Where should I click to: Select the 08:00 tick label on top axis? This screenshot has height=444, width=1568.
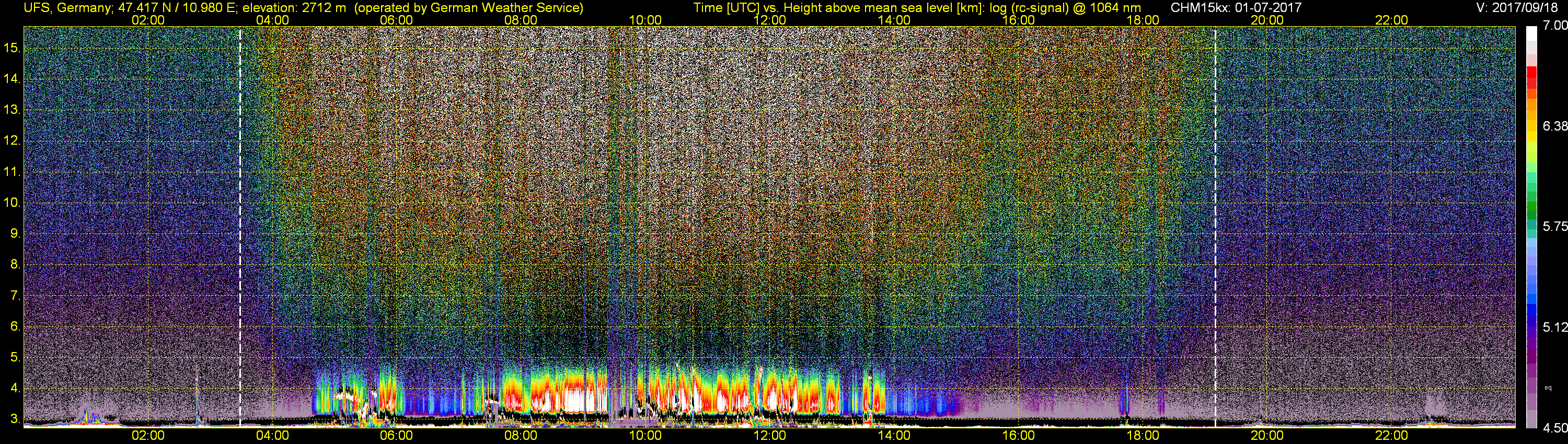coord(521,20)
